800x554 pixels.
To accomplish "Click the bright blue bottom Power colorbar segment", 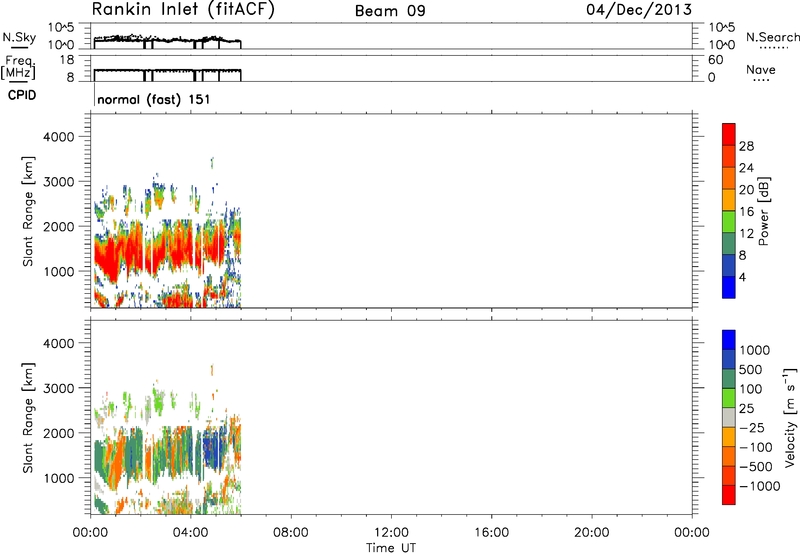I will pyautogui.click(x=729, y=287).
